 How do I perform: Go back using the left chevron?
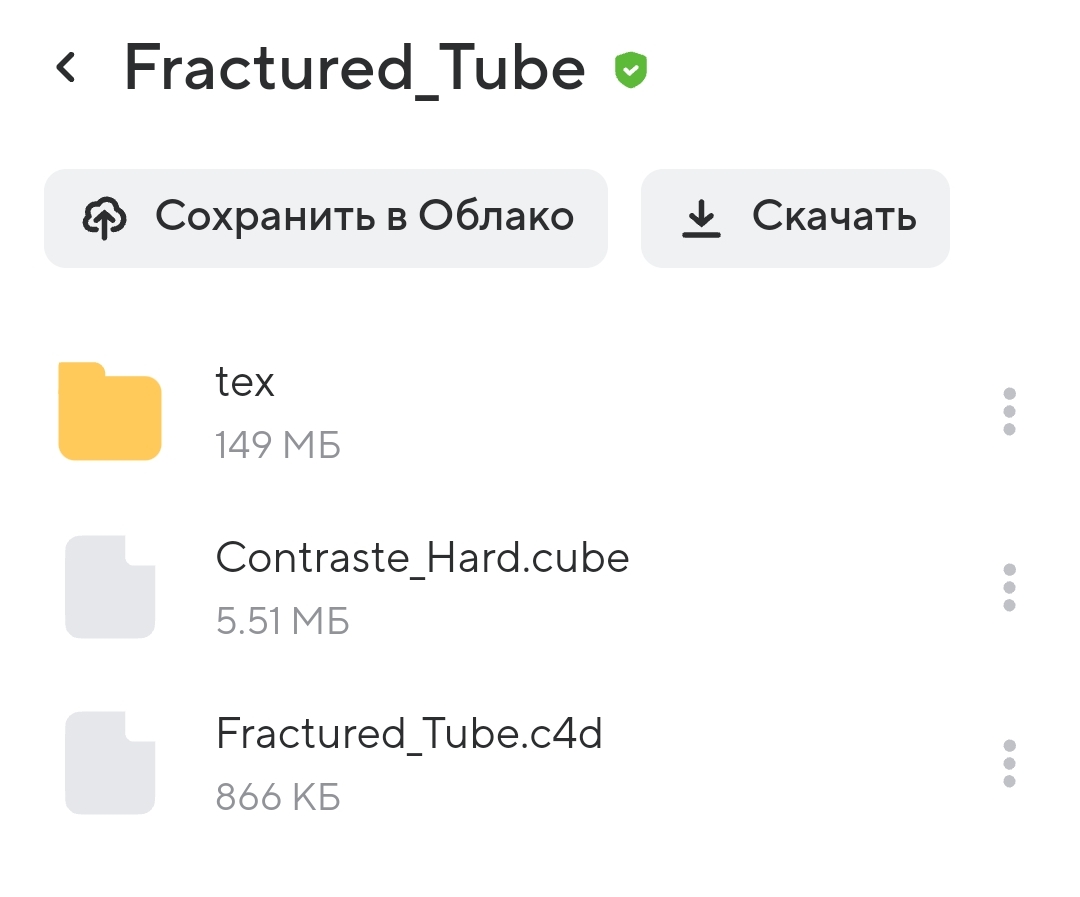click(x=65, y=68)
